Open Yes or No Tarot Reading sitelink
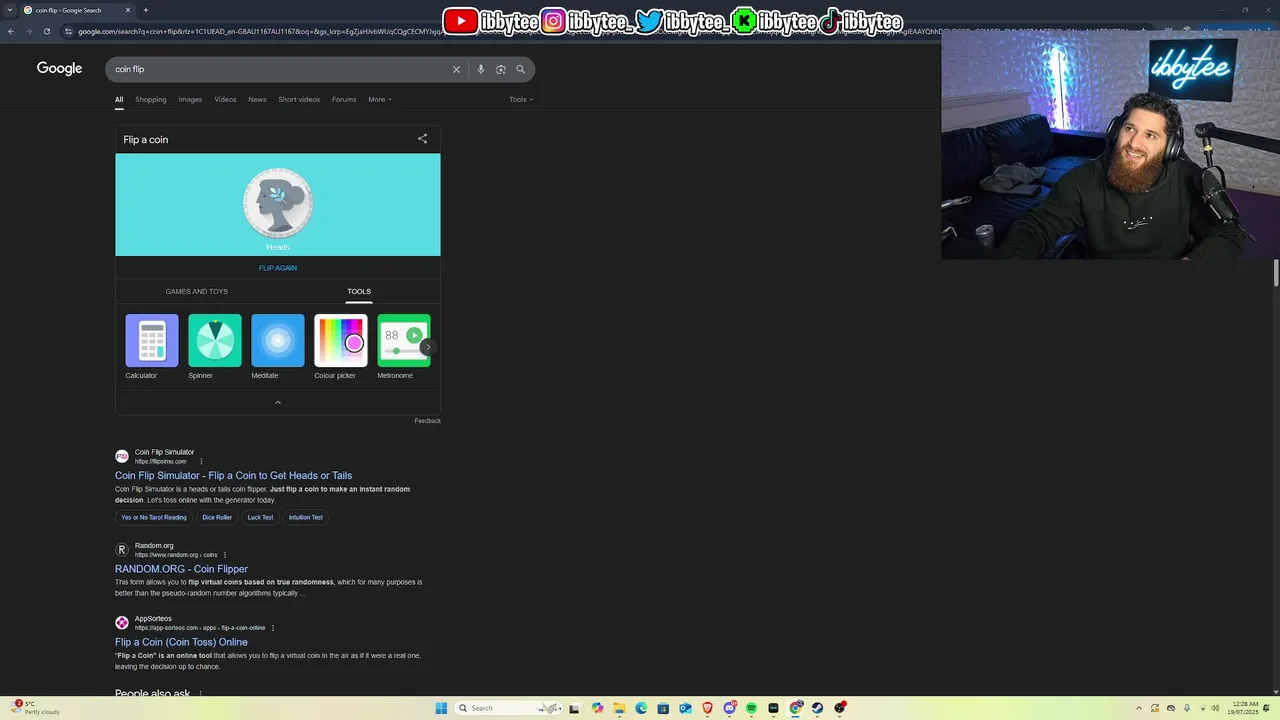This screenshot has height=720, width=1280. (x=154, y=517)
